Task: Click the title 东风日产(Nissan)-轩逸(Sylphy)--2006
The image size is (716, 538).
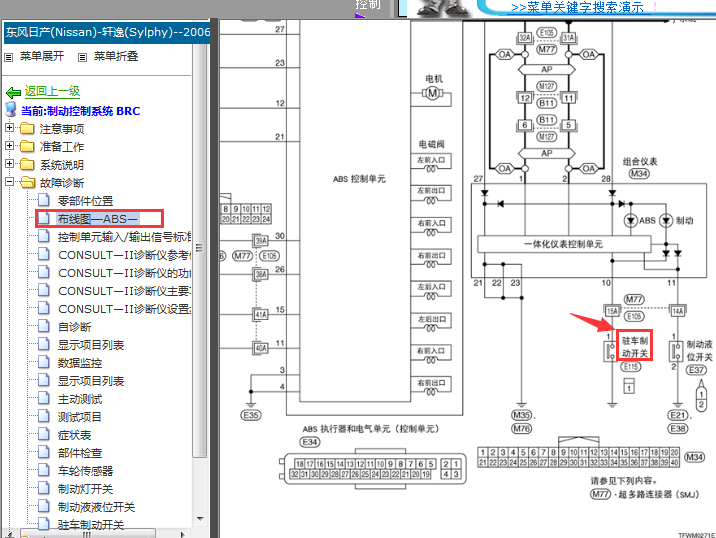Action: point(107,32)
